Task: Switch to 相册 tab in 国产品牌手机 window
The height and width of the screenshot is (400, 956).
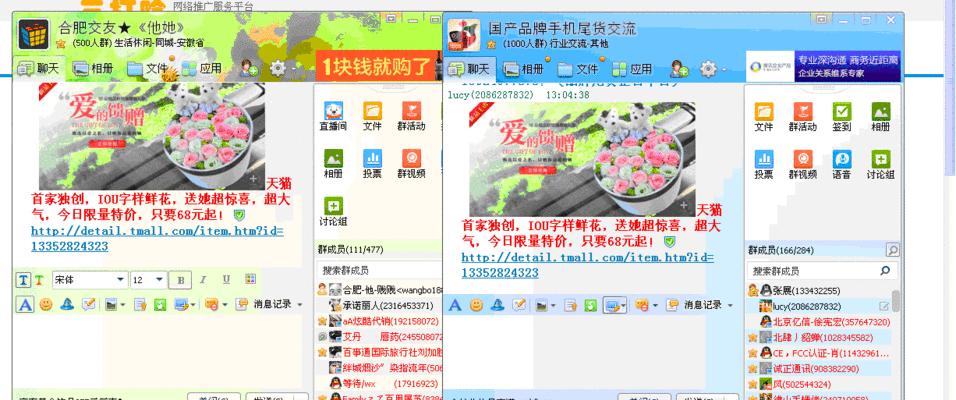Action: pyautogui.click(x=524, y=69)
